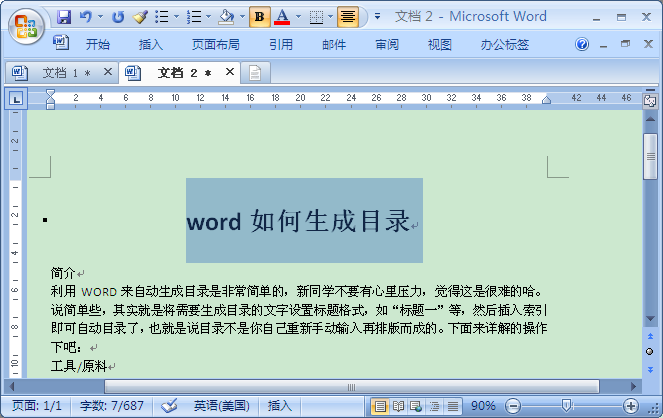Open shading color dropdown arrow
Viewport: 663px width, 418px height.
[242, 17]
